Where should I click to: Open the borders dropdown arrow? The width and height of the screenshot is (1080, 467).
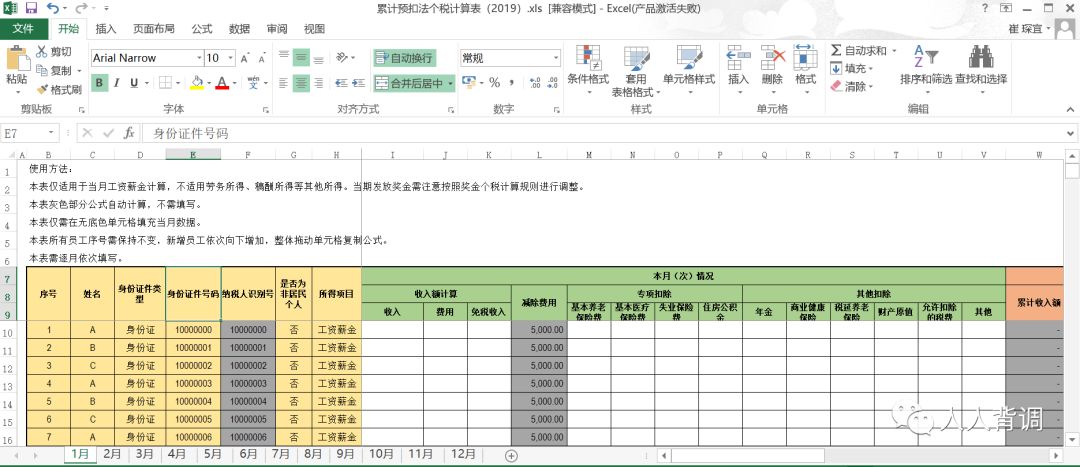tap(178, 83)
